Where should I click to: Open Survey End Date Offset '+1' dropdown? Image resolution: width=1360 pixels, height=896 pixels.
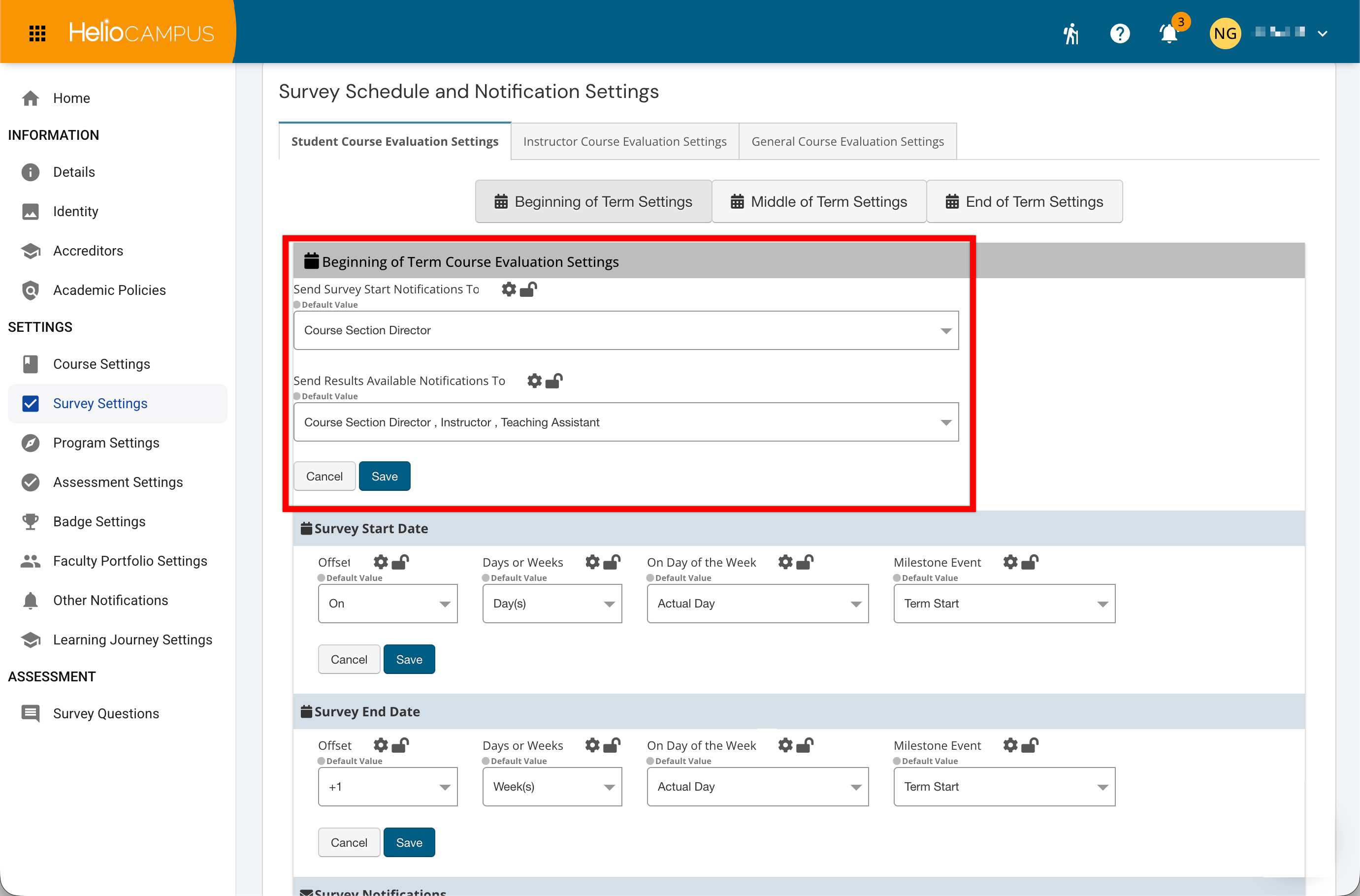pyautogui.click(x=388, y=787)
